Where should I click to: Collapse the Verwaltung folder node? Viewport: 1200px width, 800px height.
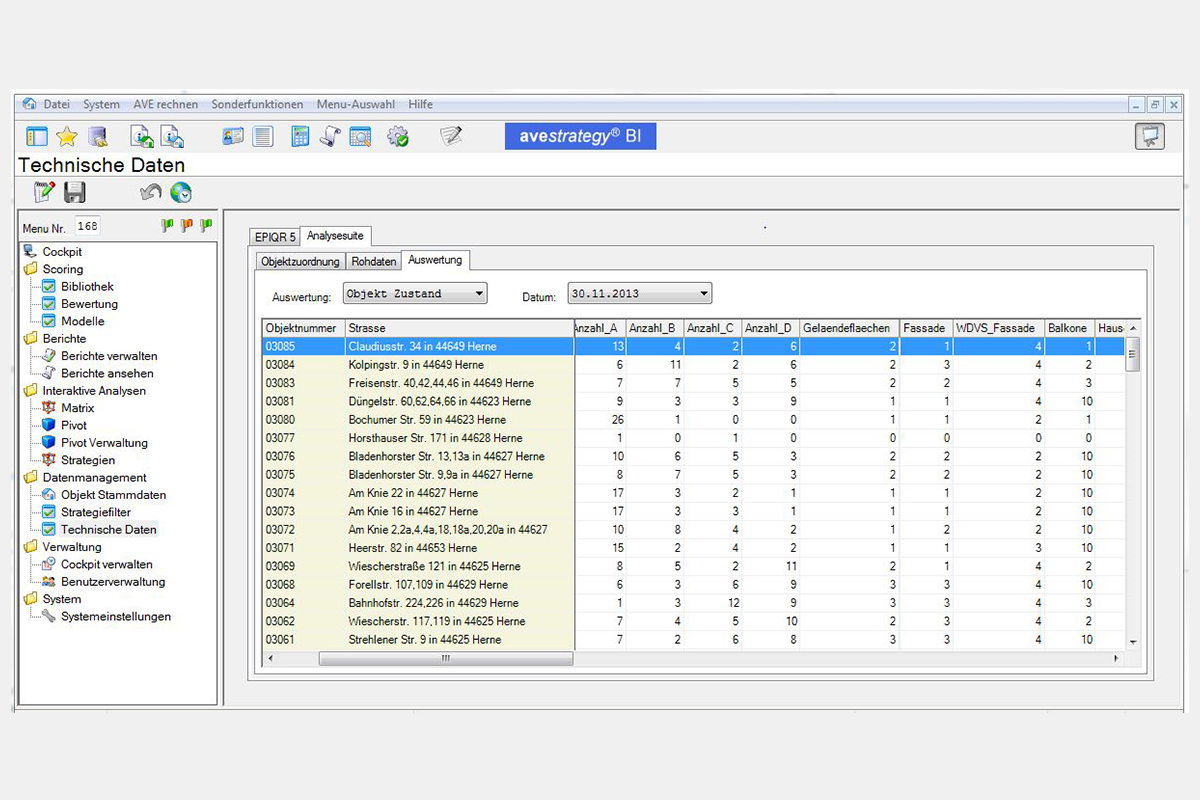pyautogui.click(x=30, y=547)
